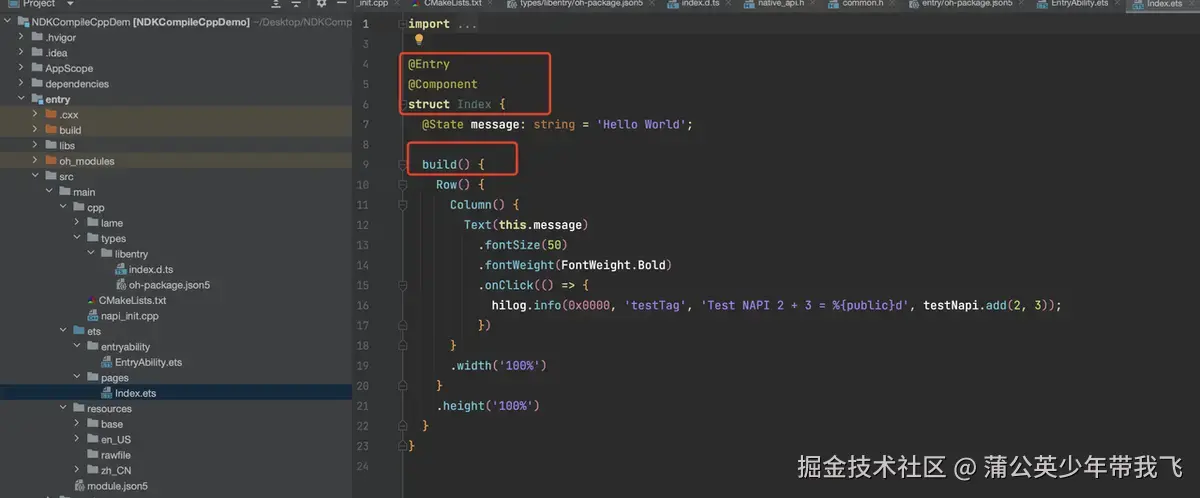Select Index.ets in the project tree
Viewport: 1200px width, 498px height.
pyautogui.click(x=136, y=393)
